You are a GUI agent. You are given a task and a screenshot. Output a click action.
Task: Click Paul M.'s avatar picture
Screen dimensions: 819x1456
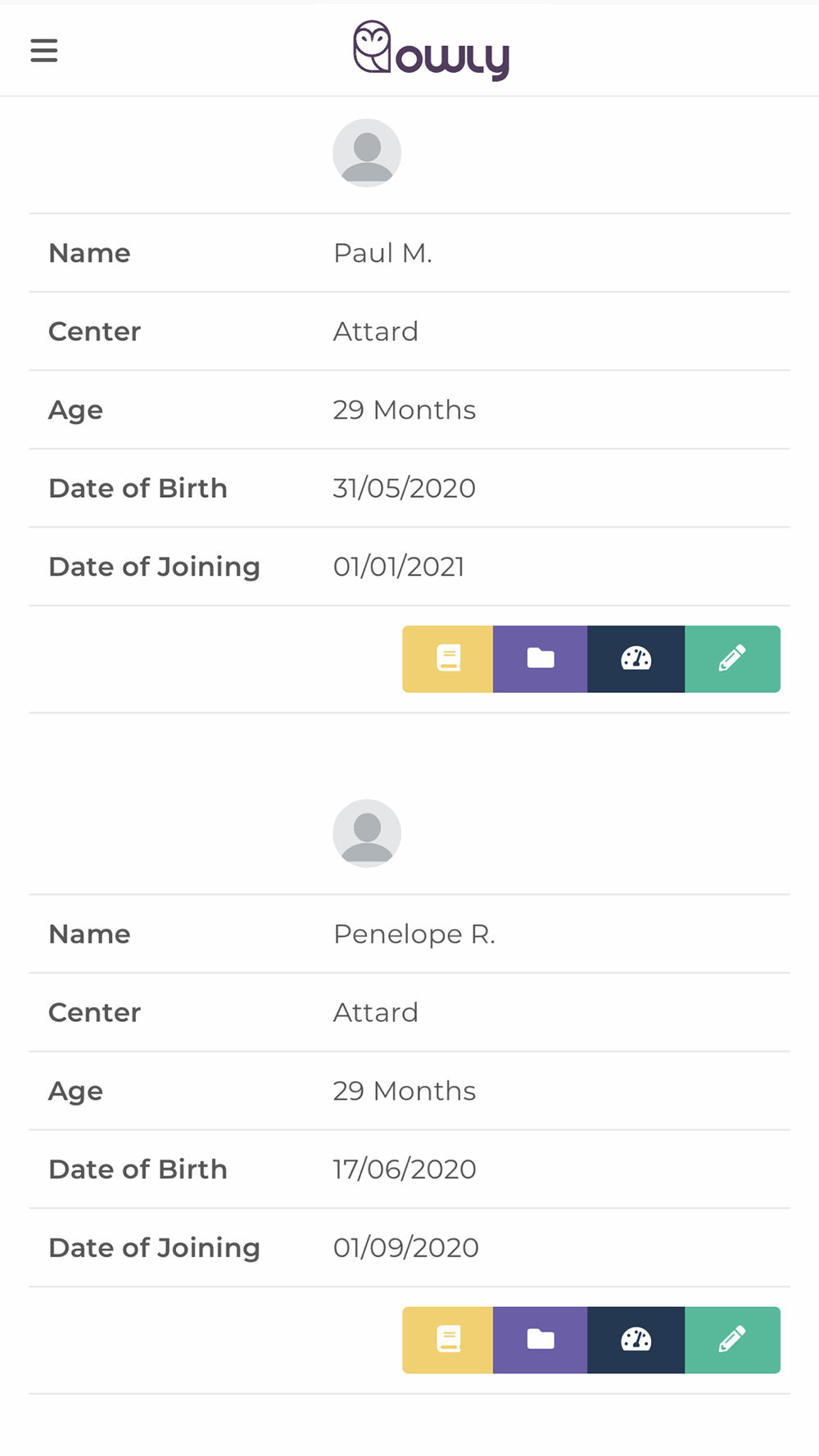pos(367,153)
